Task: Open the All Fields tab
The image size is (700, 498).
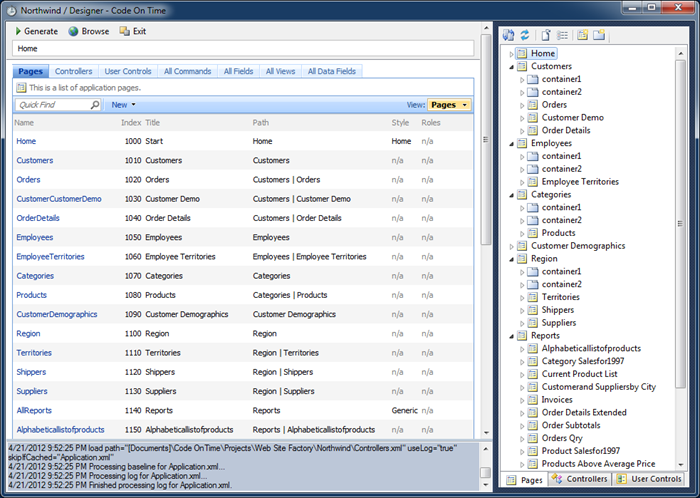Action: (238, 71)
